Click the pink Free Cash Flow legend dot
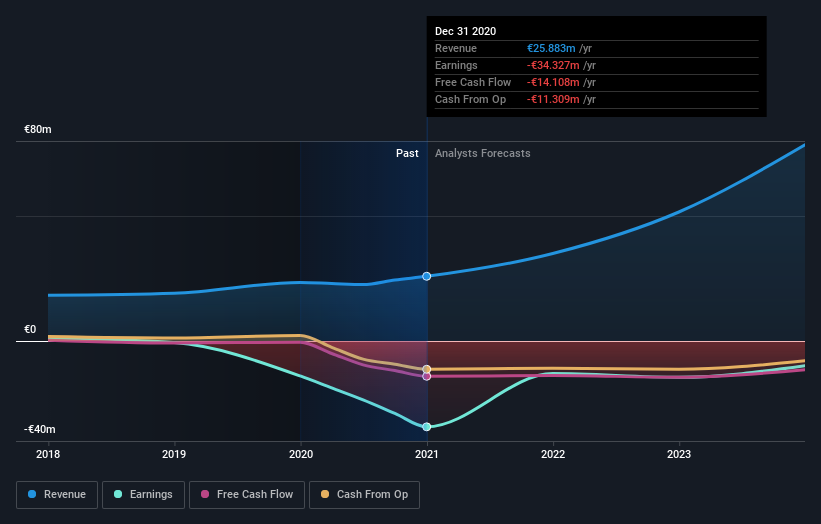The height and width of the screenshot is (524, 821). coord(205,494)
